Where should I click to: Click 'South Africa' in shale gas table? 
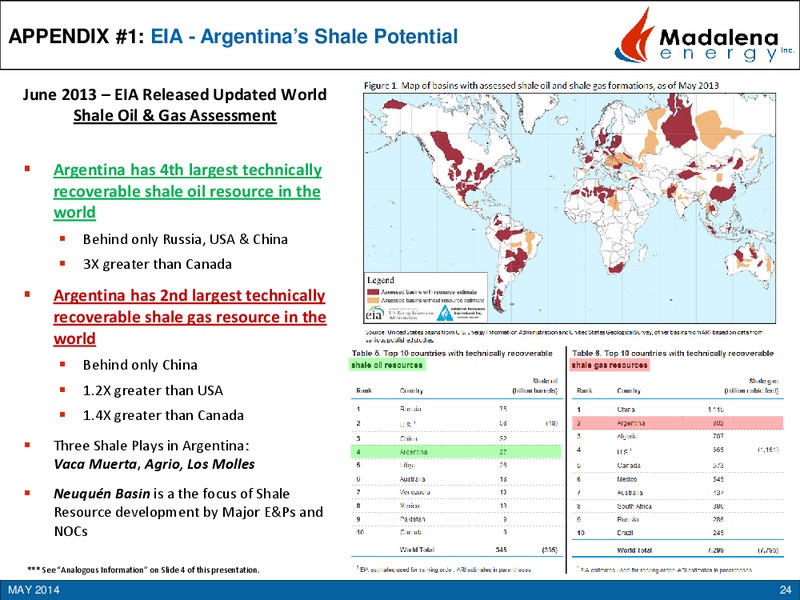pyautogui.click(x=634, y=506)
